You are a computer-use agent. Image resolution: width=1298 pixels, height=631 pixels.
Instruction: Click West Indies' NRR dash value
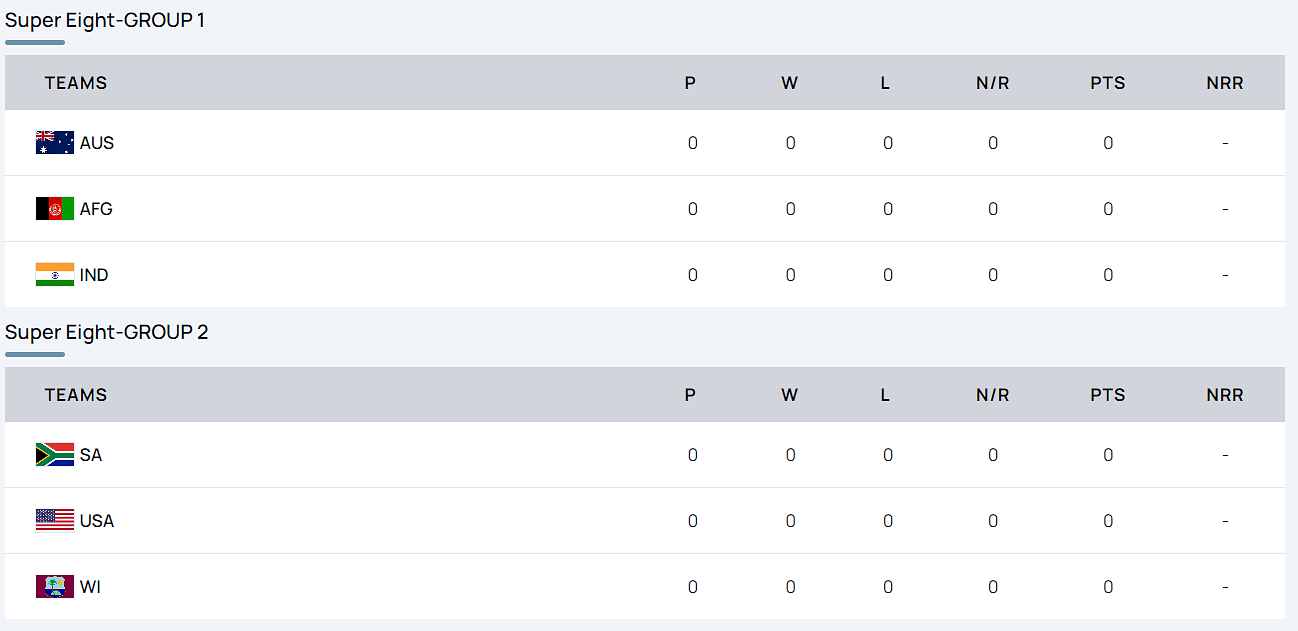coord(1225,587)
